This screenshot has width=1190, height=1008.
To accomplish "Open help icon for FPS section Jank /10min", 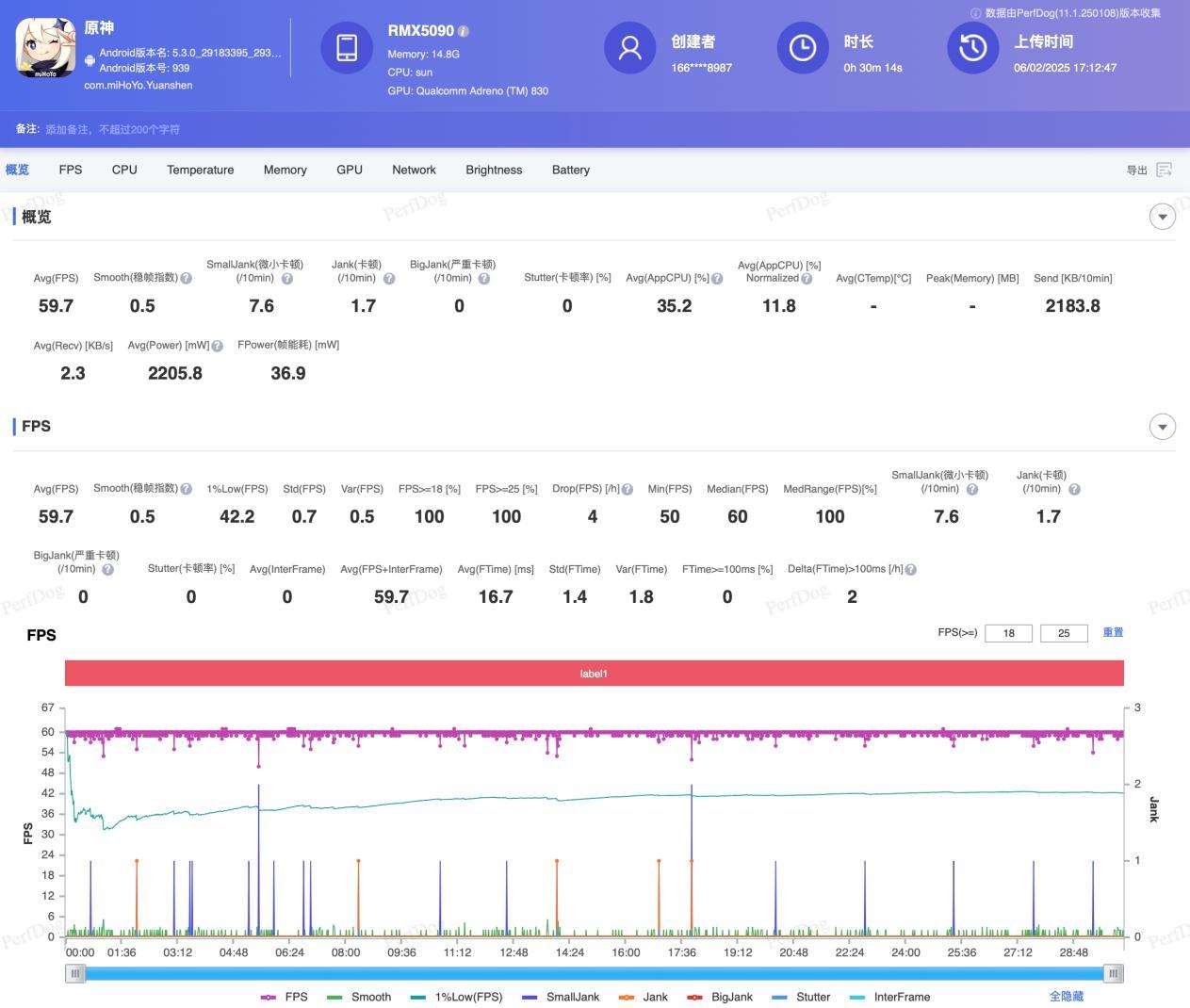I will tap(1074, 490).
